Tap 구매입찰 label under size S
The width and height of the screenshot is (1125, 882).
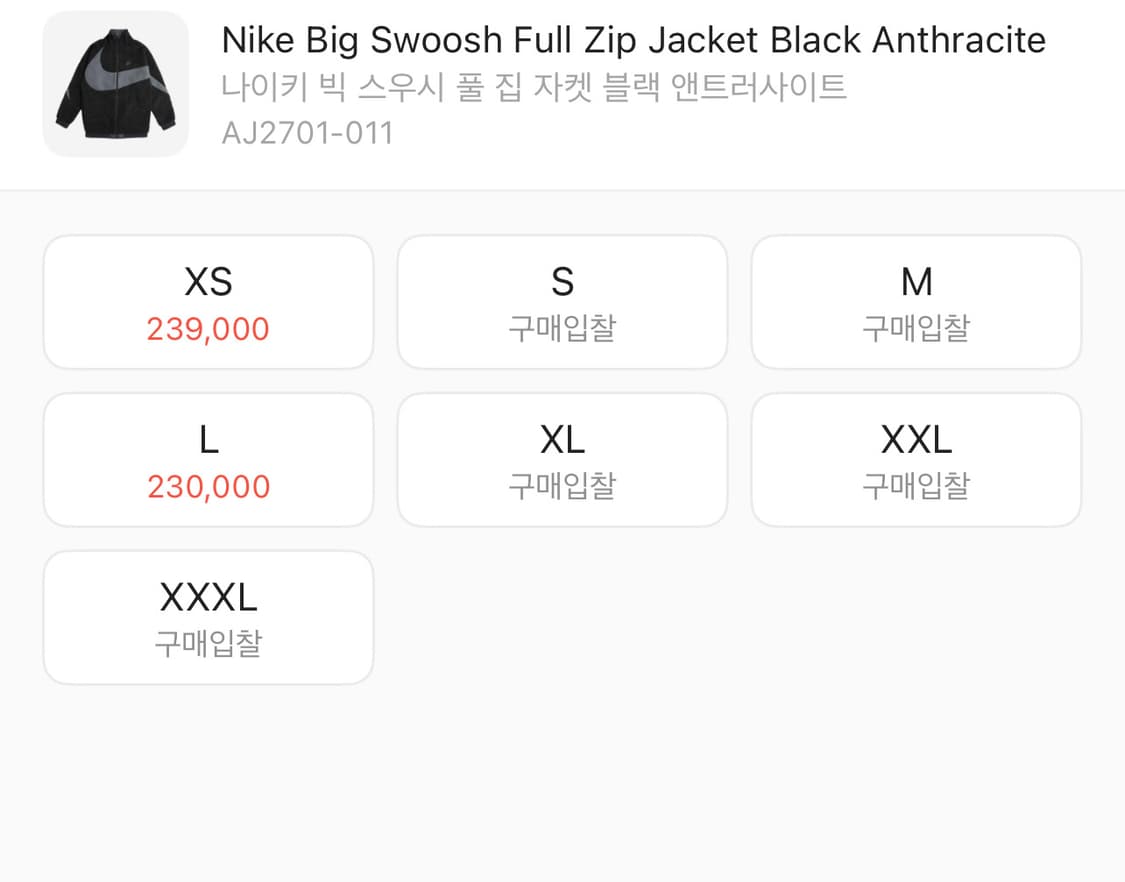[562, 329]
